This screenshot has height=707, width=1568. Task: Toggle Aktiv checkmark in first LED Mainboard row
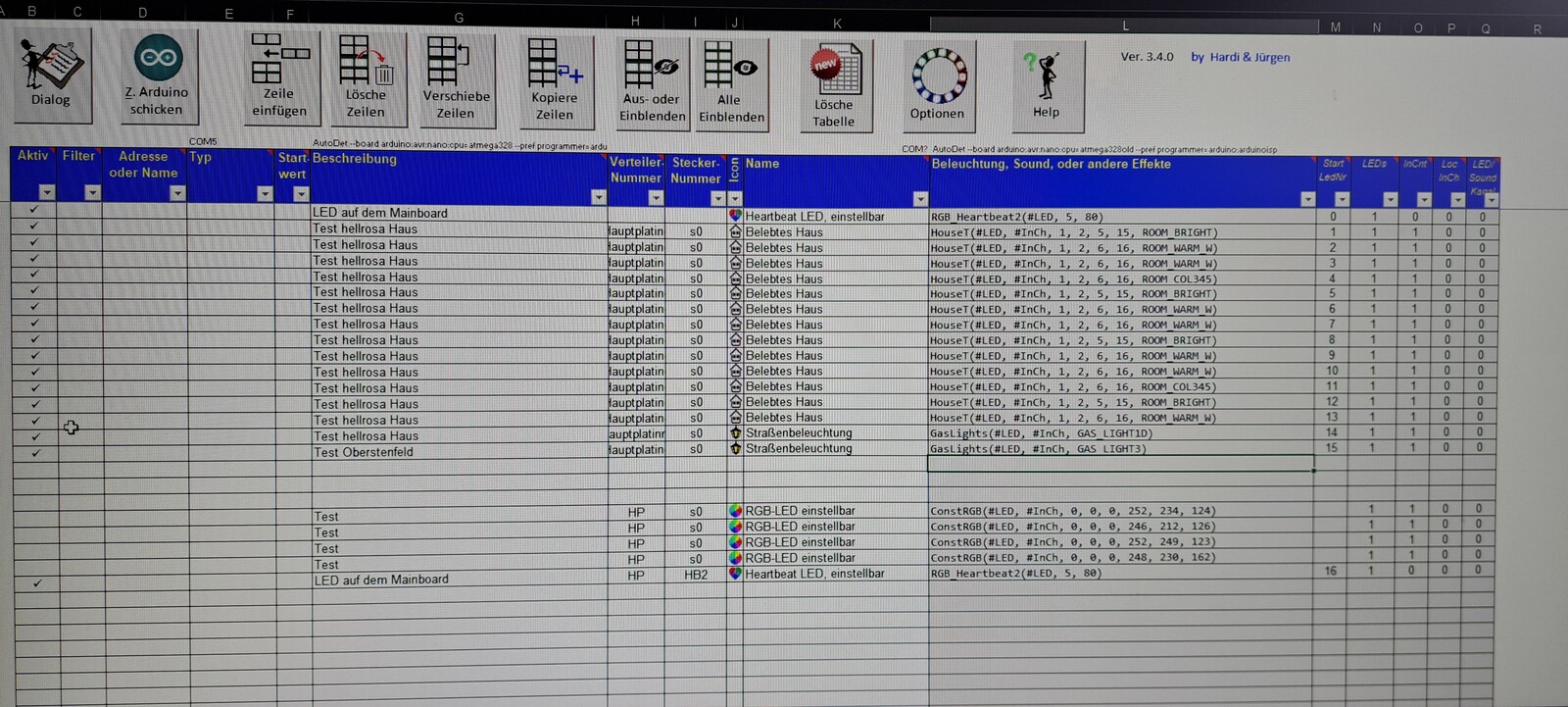34,210
